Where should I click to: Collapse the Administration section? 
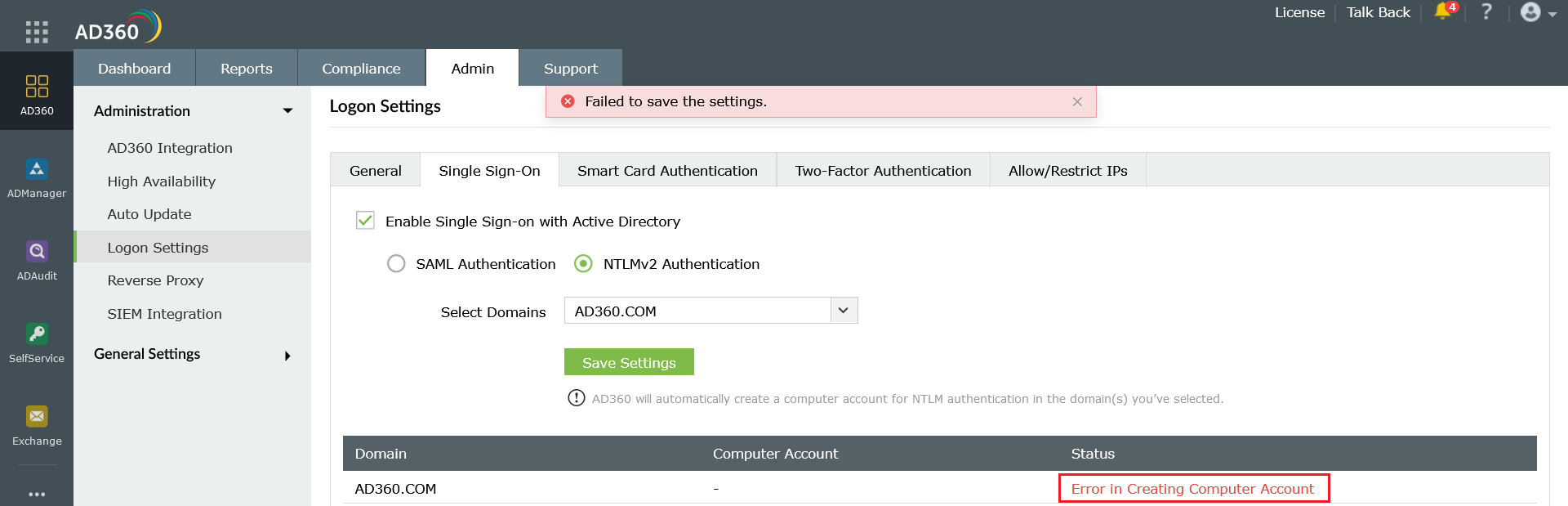287,111
